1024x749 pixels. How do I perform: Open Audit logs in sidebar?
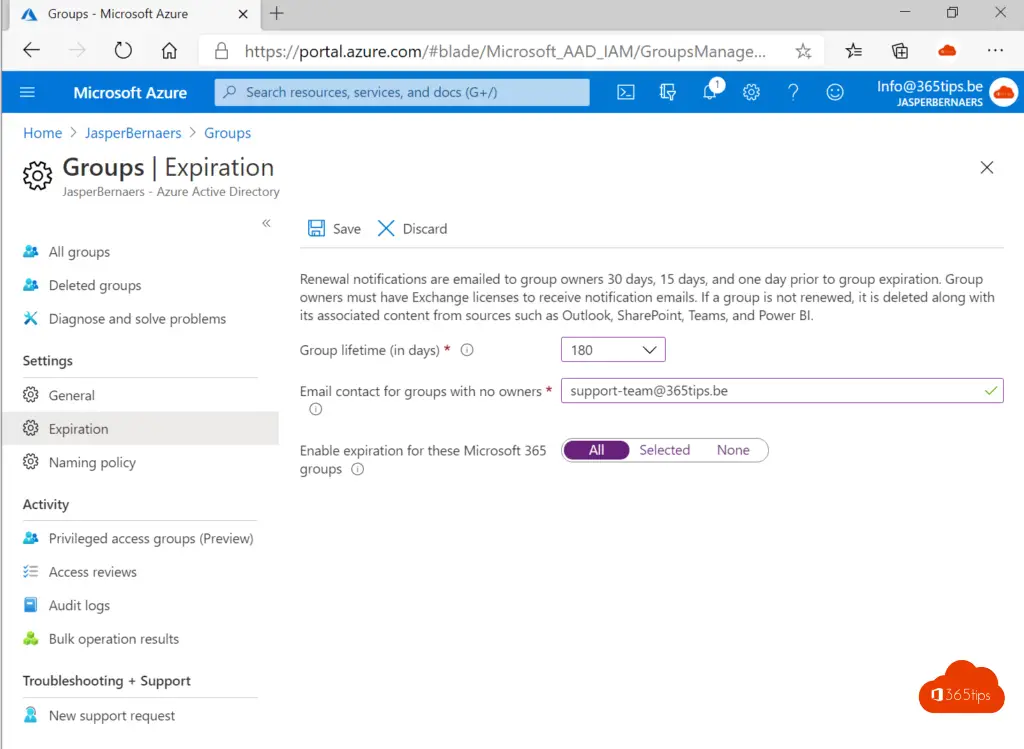(x=79, y=605)
